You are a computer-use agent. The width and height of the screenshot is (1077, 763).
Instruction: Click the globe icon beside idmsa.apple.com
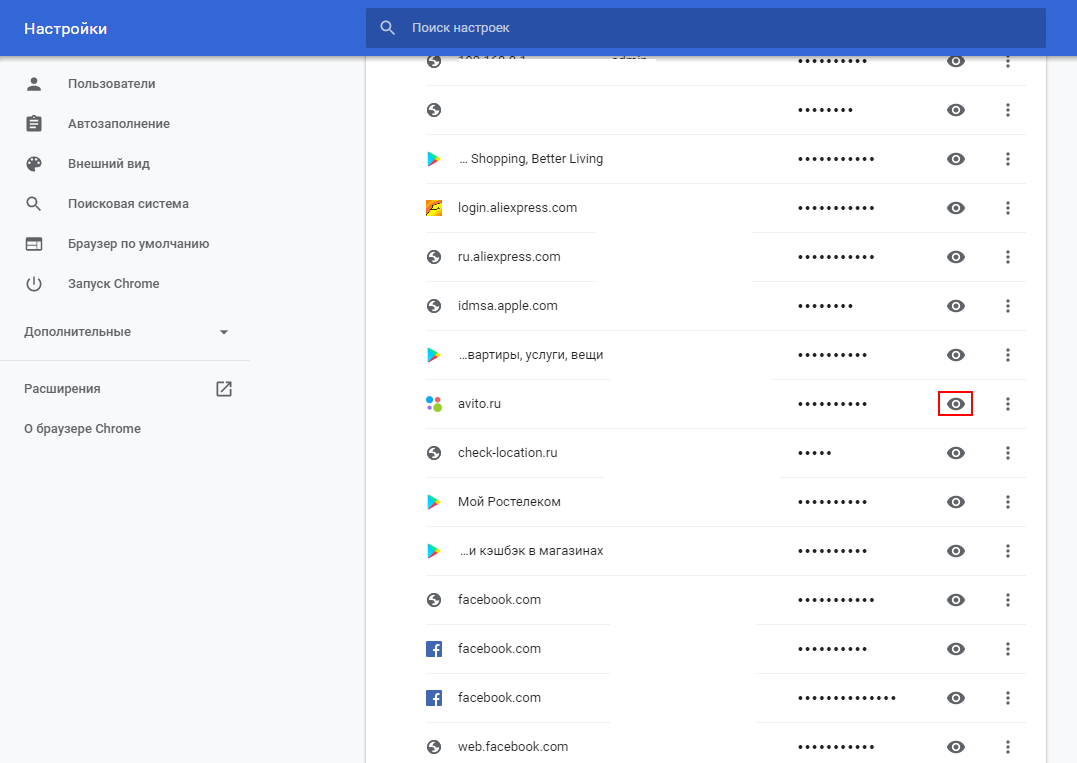[x=434, y=306]
